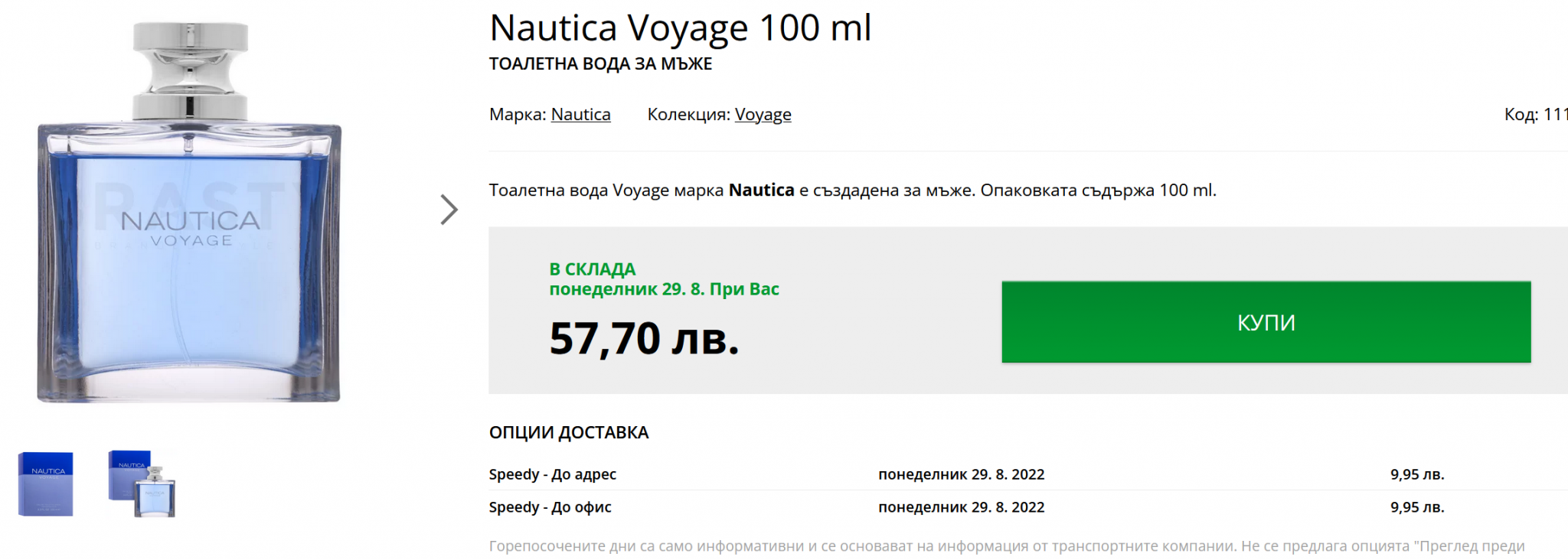The image size is (1568, 560).
Task: Open the Nautica brand link
Action: [x=580, y=115]
